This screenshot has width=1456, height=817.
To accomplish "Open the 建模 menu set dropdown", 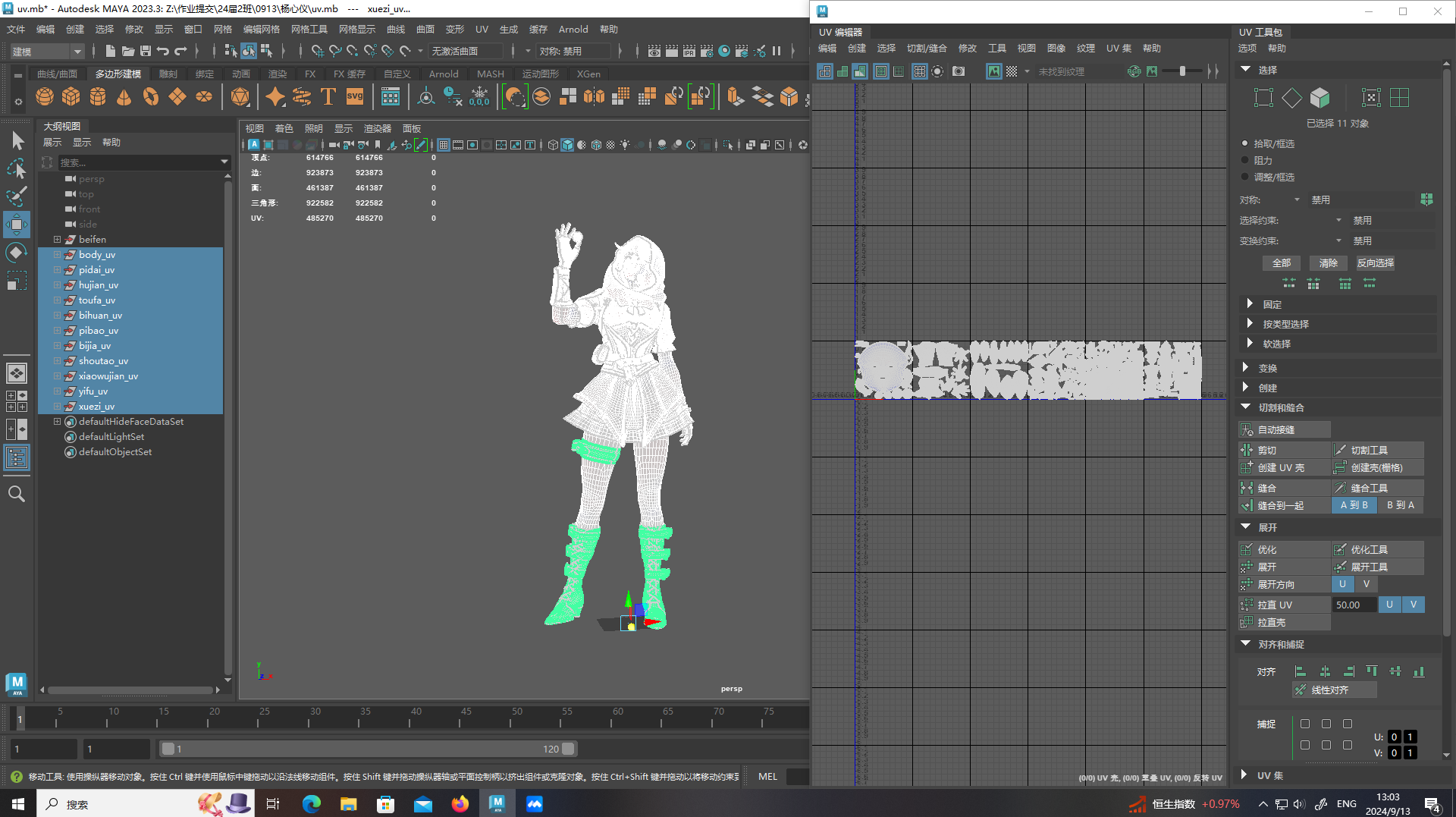I will 47,51.
